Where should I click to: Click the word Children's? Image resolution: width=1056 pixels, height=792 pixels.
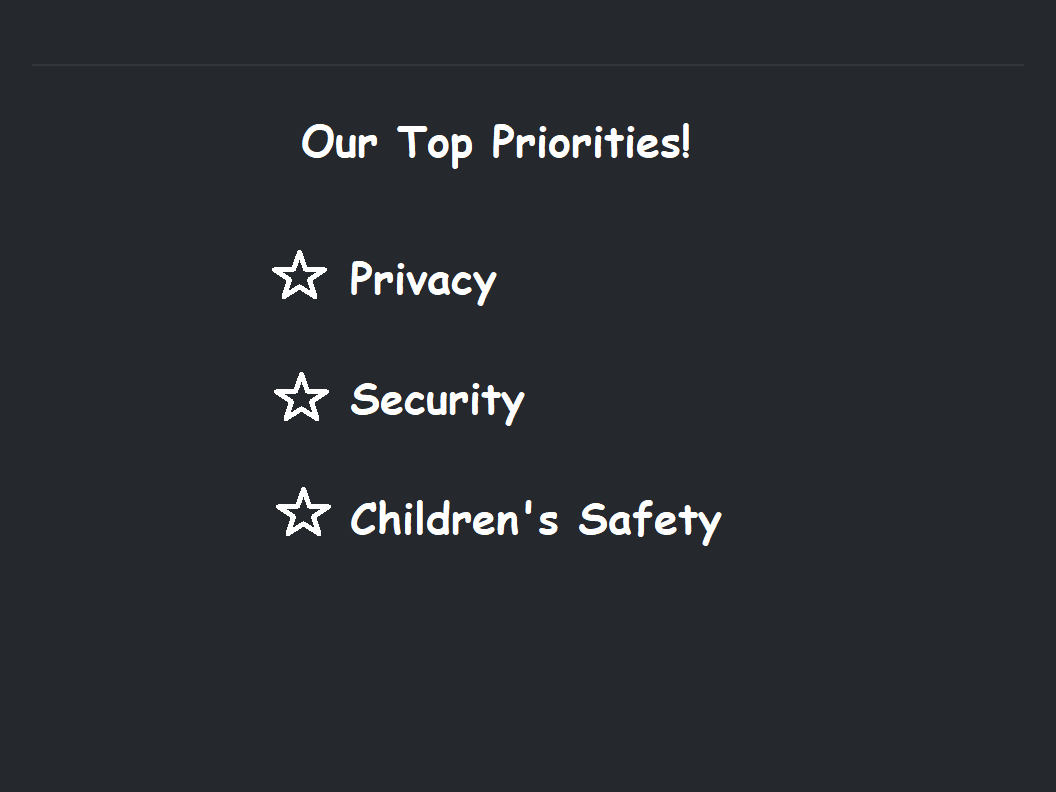pos(455,518)
